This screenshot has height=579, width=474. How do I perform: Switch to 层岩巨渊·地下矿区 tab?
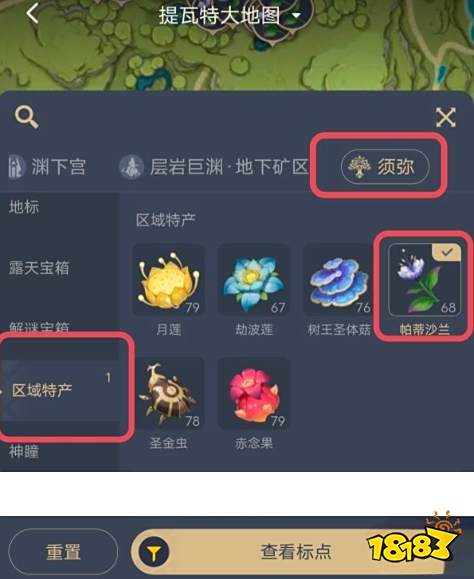214,167
